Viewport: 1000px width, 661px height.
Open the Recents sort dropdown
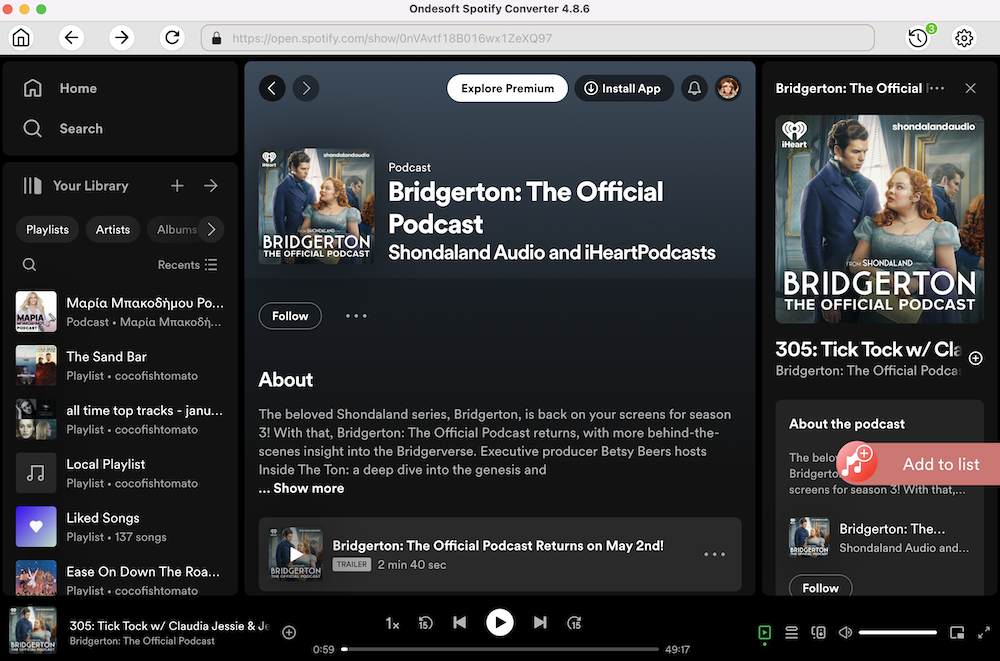[188, 264]
